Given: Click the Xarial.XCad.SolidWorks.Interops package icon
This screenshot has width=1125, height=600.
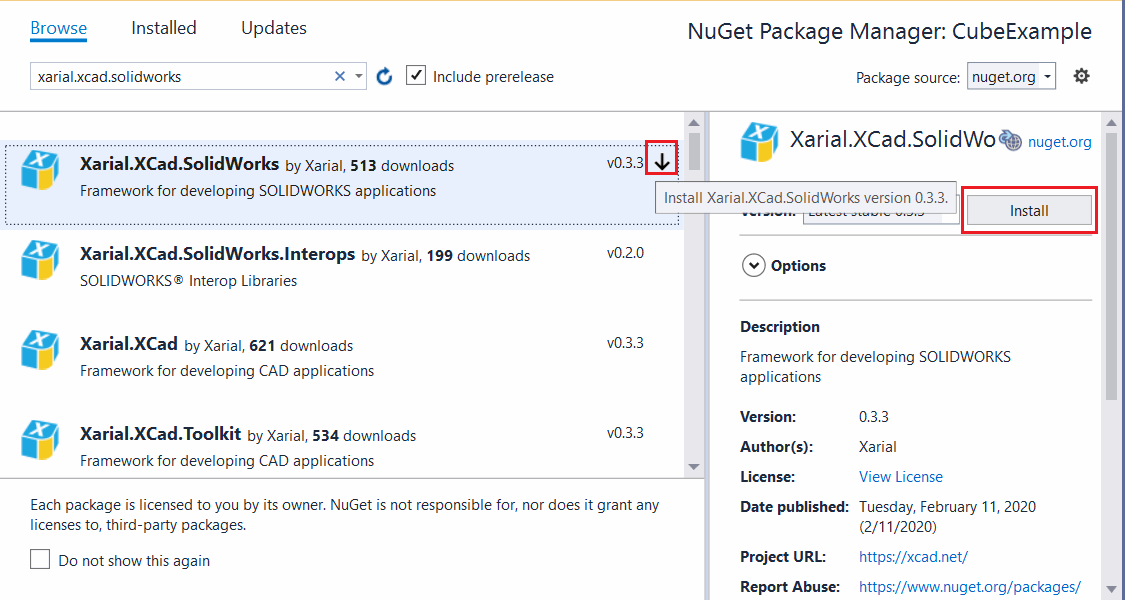Looking at the screenshot, I should pyautogui.click(x=39, y=261).
